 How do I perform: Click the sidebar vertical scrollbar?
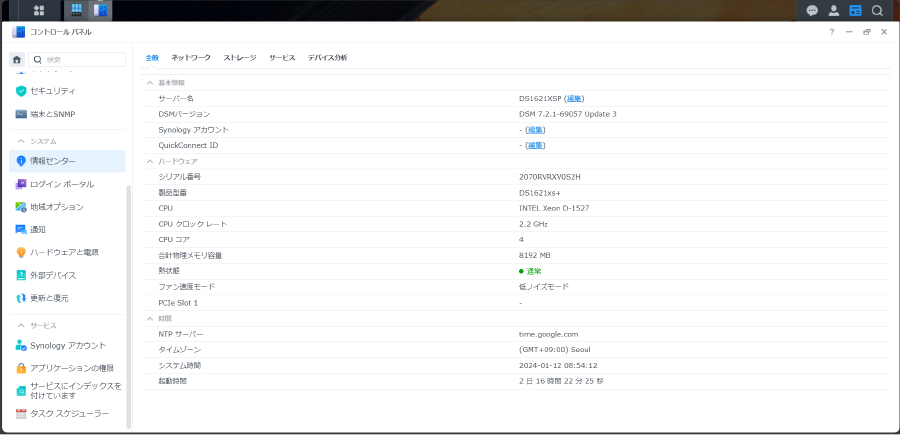tap(129, 306)
